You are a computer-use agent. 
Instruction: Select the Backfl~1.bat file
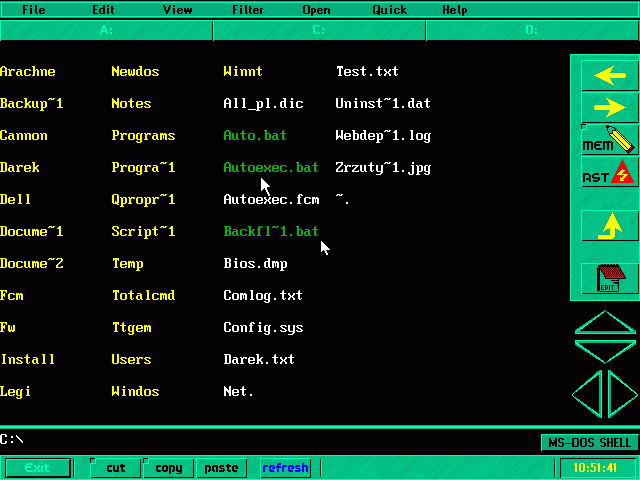point(271,231)
